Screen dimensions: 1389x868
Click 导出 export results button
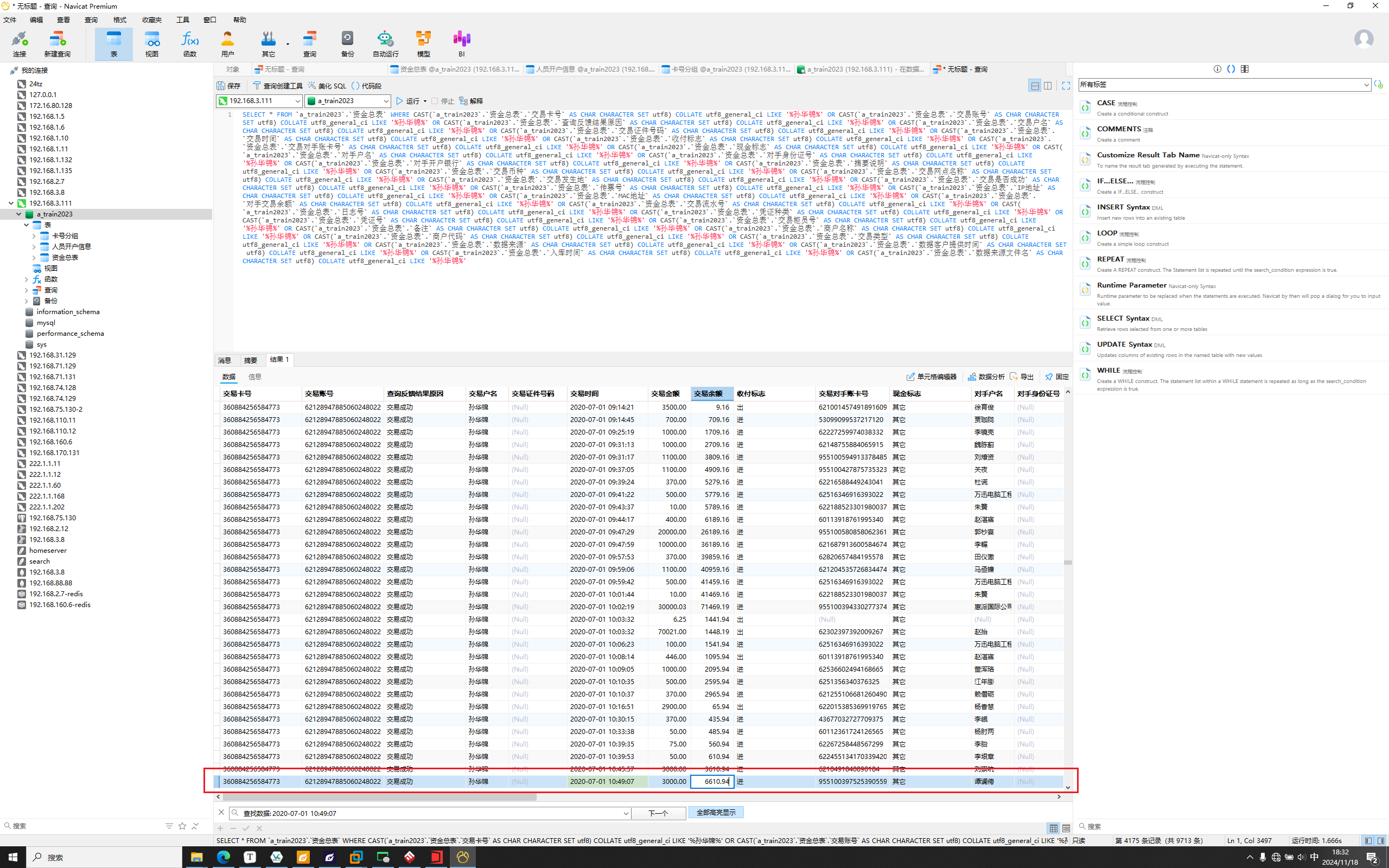pyautogui.click(x=1022, y=376)
